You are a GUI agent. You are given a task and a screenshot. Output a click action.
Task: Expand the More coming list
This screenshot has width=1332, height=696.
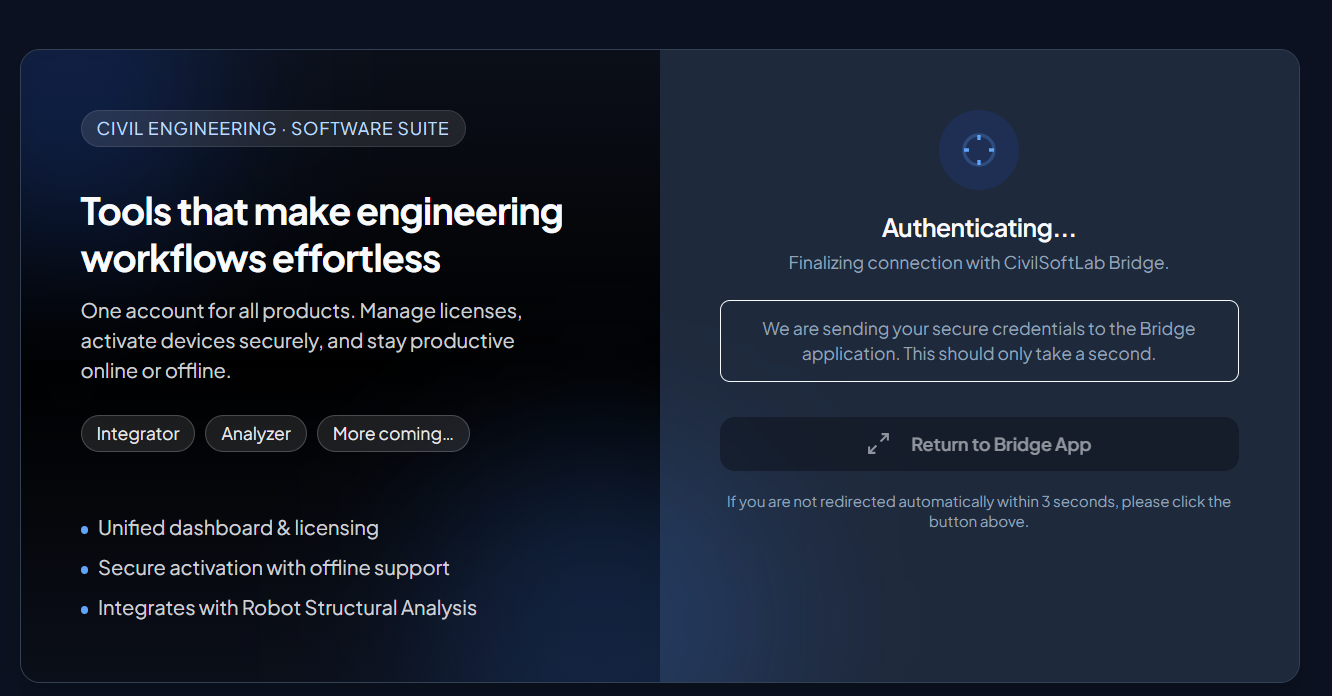[x=393, y=433]
